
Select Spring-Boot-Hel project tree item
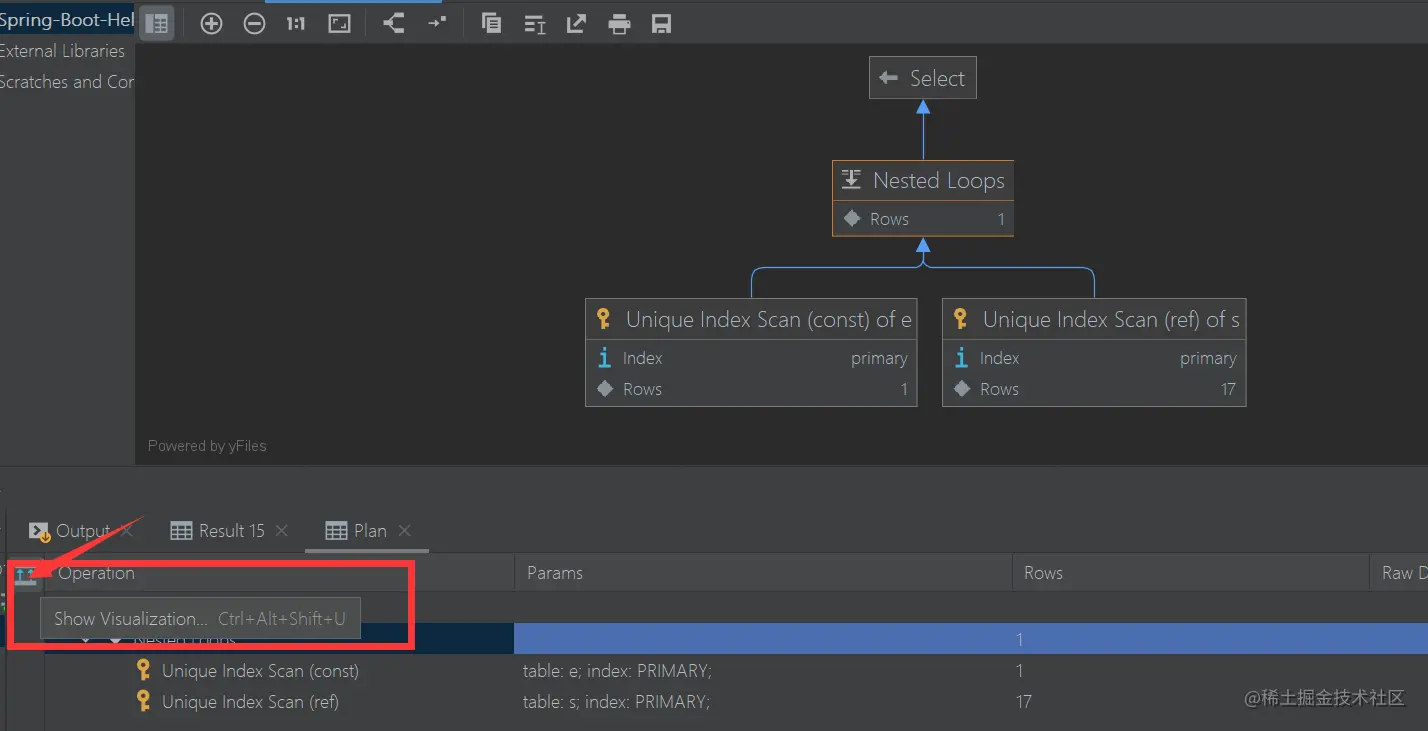(67, 20)
